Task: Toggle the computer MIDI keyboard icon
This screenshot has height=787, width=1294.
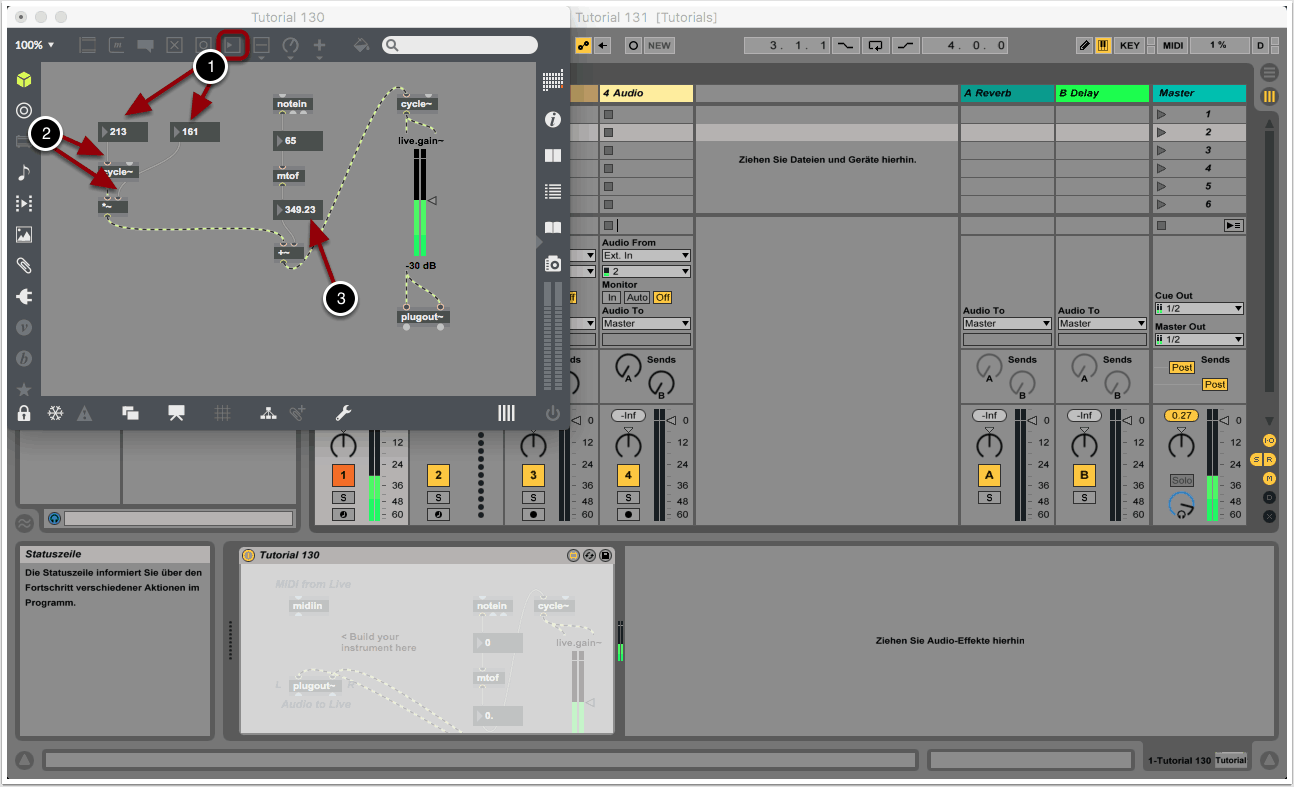Action: [x=1103, y=46]
